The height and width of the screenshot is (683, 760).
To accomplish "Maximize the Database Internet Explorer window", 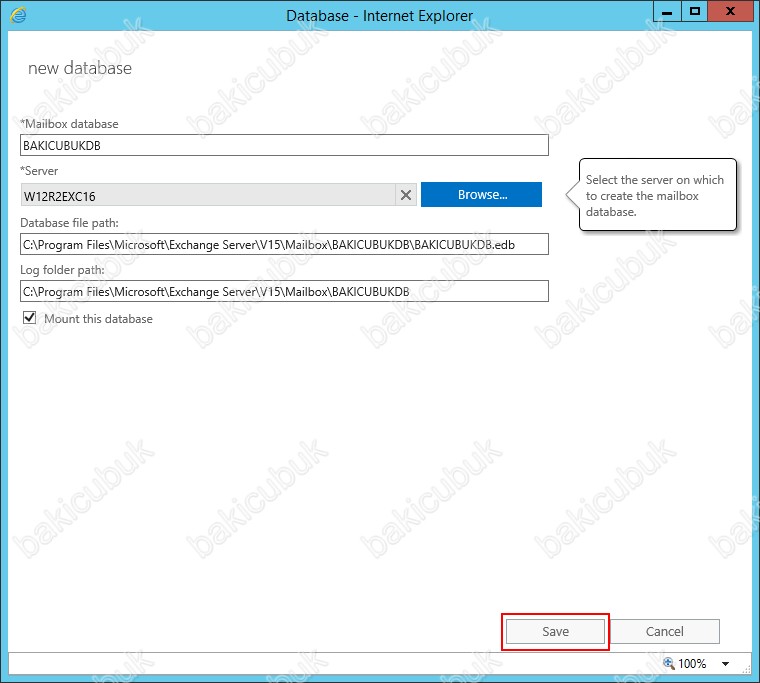I will pos(695,12).
